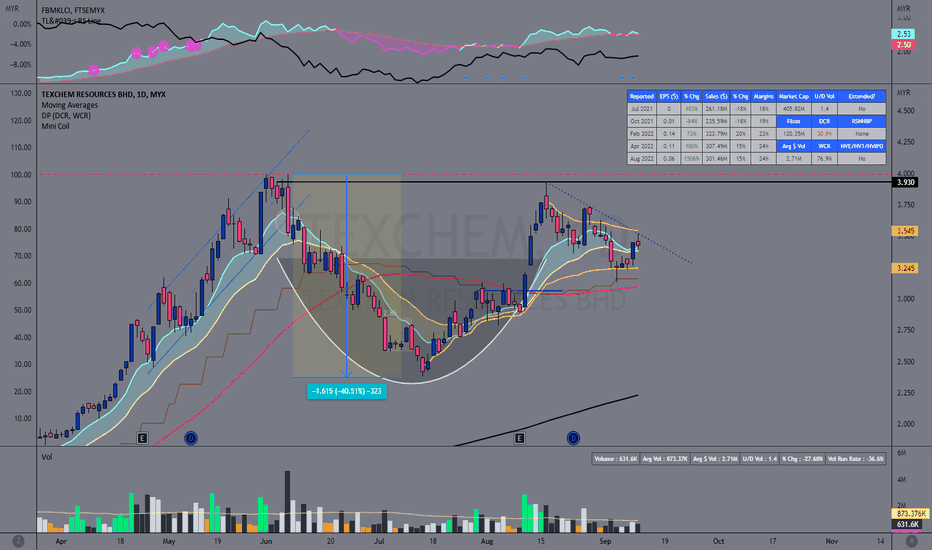Click the Vol Run Rate : -36.6% stat box
The image size is (932, 550).
[856, 458]
